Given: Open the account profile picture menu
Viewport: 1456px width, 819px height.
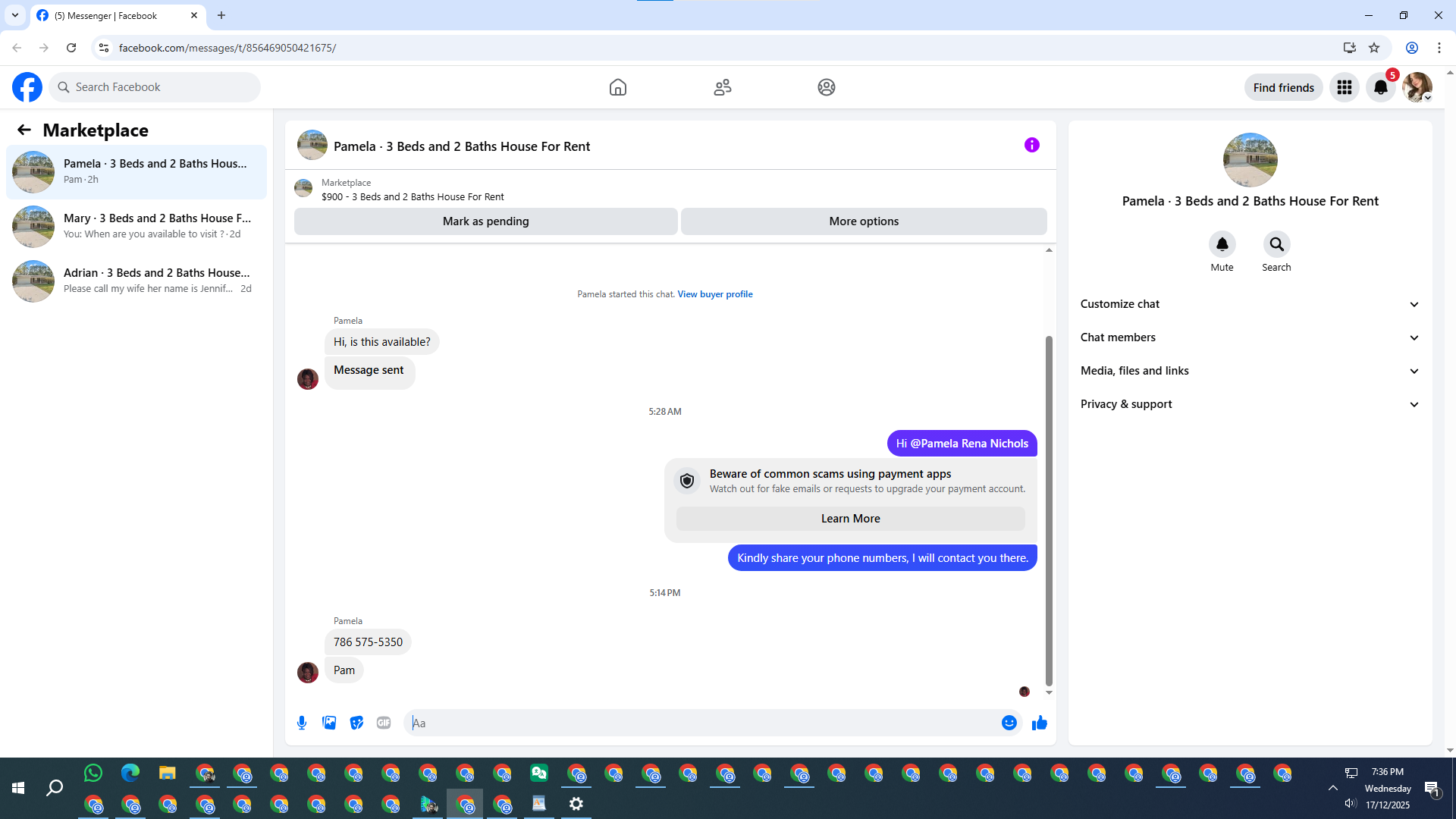Looking at the screenshot, I should tap(1417, 87).
